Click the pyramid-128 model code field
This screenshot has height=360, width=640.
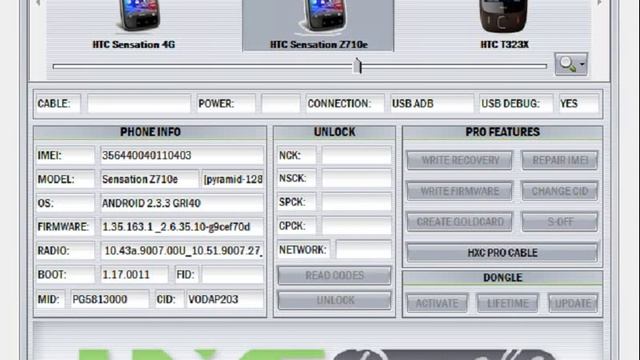coord(233,179)
